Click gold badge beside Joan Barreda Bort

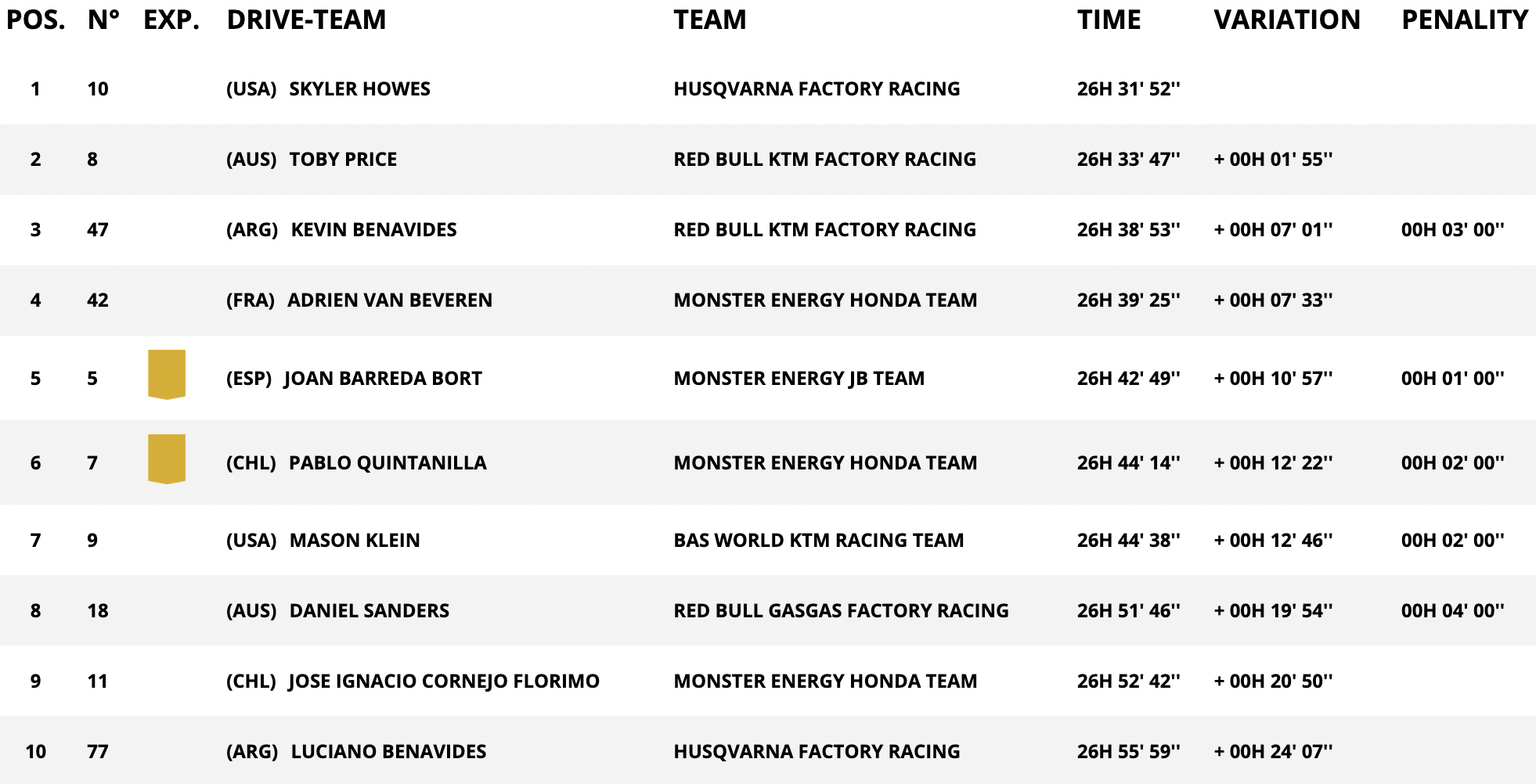coord(167,374)
